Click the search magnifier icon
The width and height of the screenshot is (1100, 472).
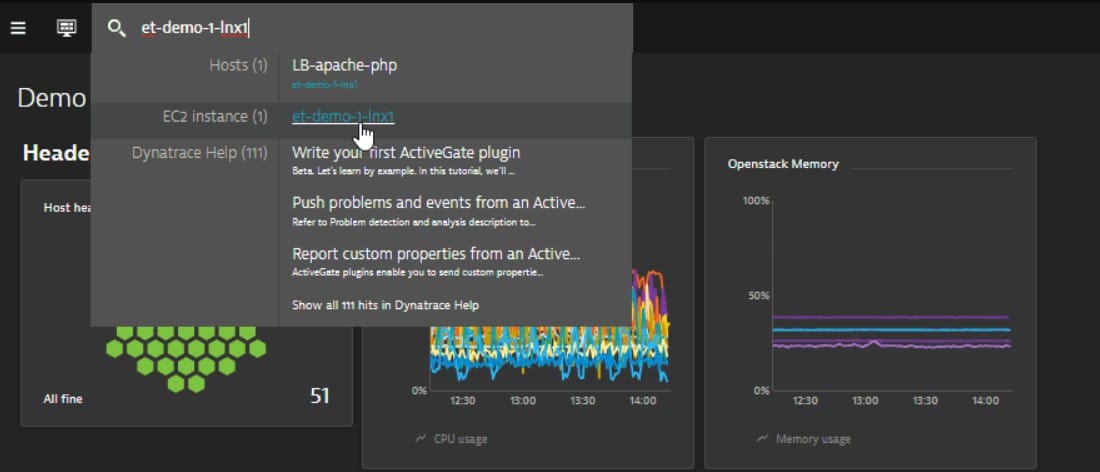pos(116,28)
